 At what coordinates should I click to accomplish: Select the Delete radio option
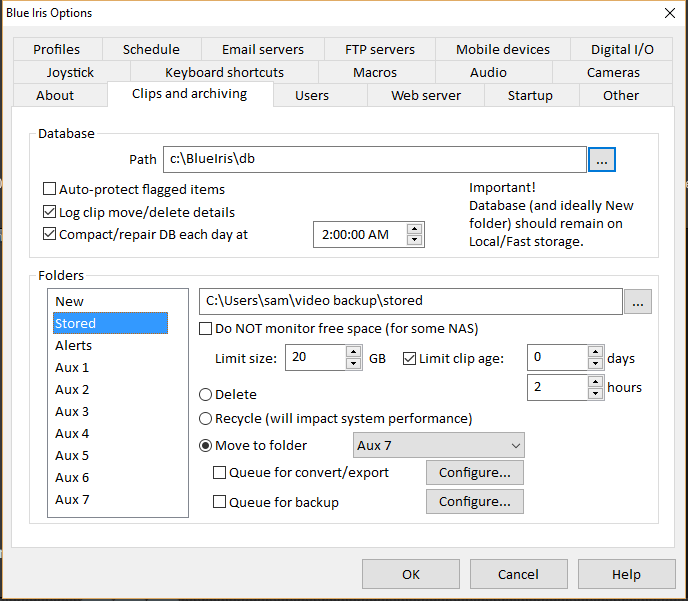pos(205,394)
